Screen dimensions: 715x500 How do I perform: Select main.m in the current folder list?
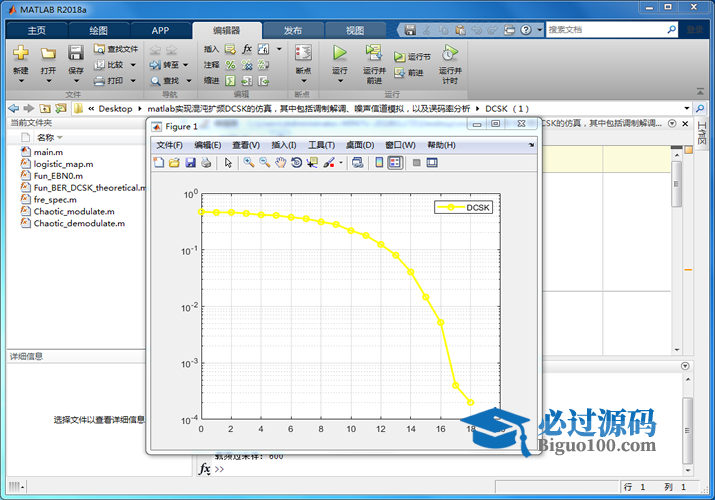tap(48, 151)
